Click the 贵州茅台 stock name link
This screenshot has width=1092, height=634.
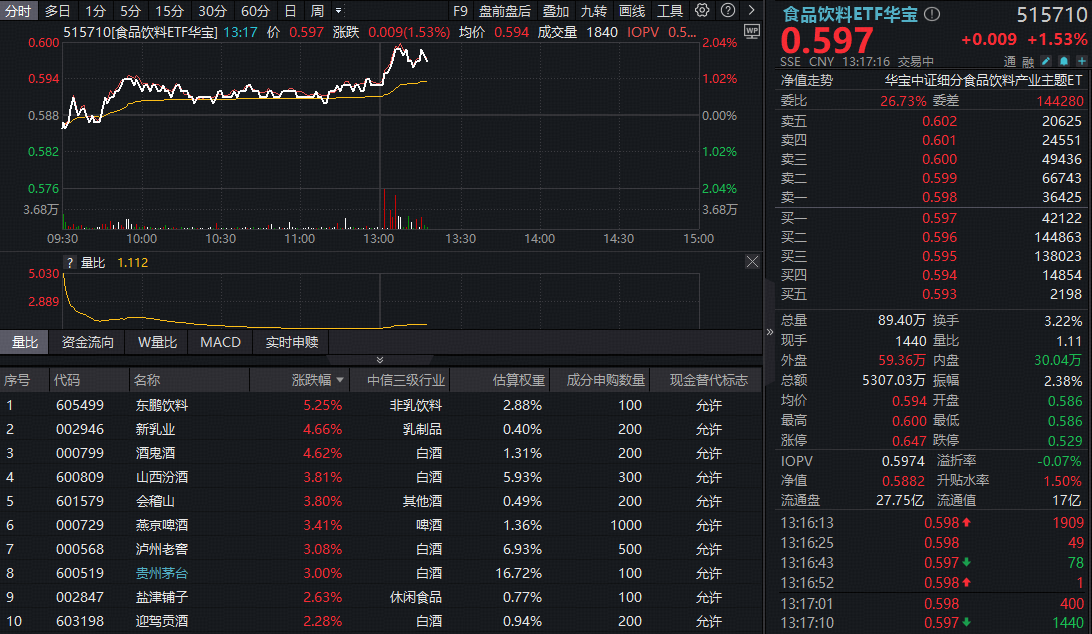tap(161, 574)
